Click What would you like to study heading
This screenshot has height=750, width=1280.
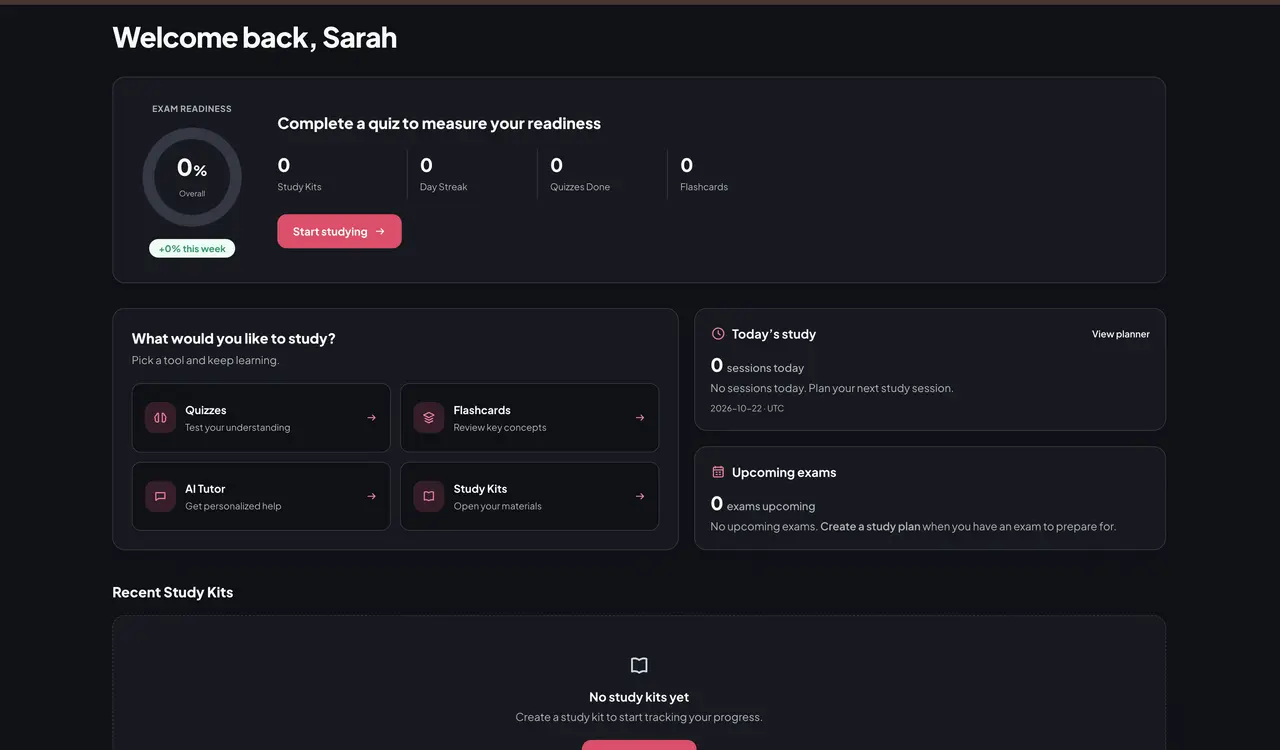pos(234,339)
